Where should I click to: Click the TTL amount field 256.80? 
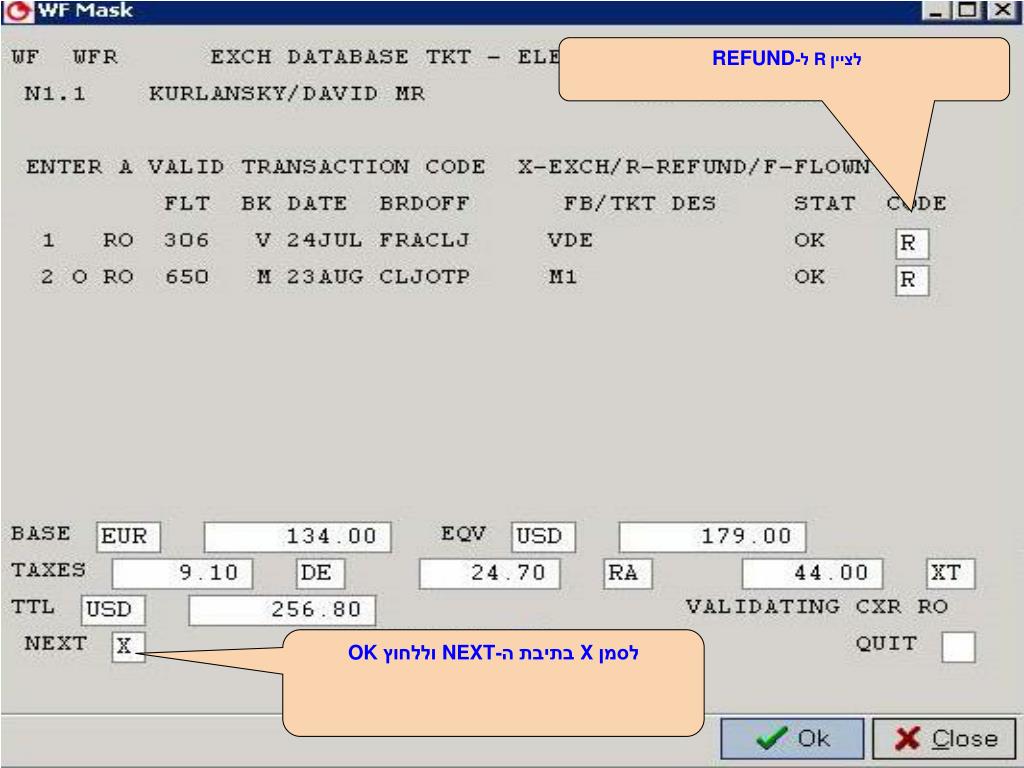(x=282, y=610)
